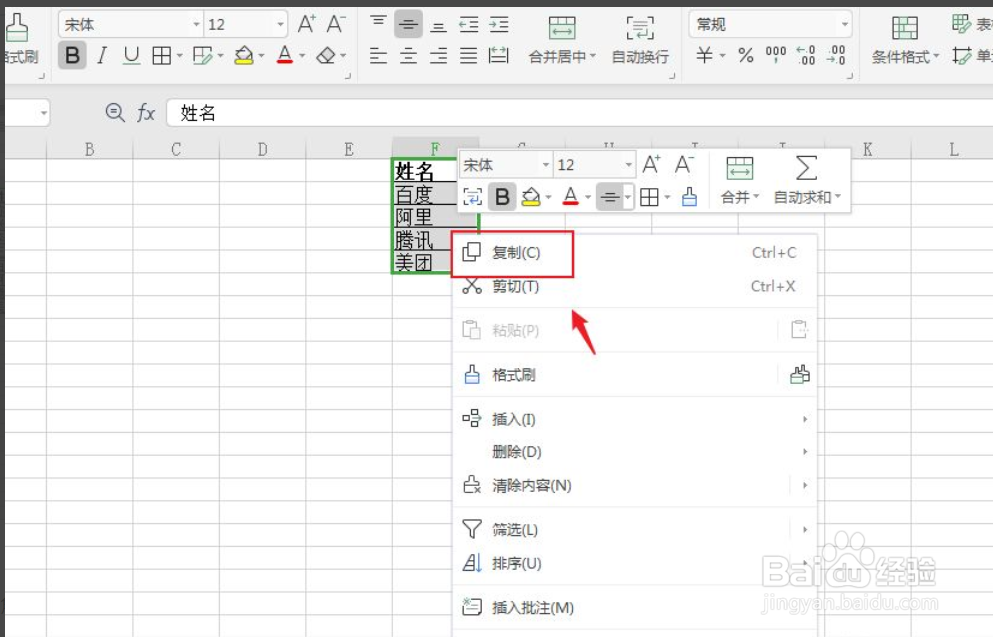Viewport: 993px width, 637px height.
Task: Click the thousands separator 000 icon
Action: [776, 55]
